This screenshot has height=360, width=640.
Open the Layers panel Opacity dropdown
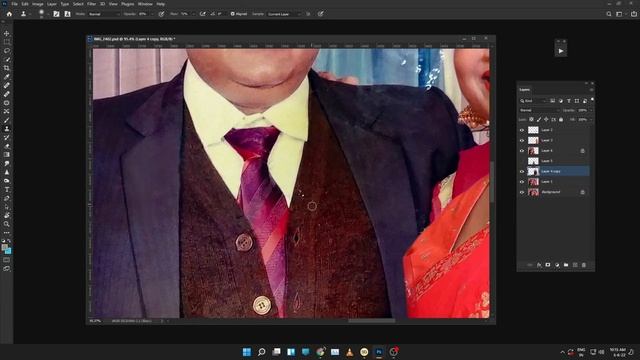pyautogui.click(x=591, y=110)
